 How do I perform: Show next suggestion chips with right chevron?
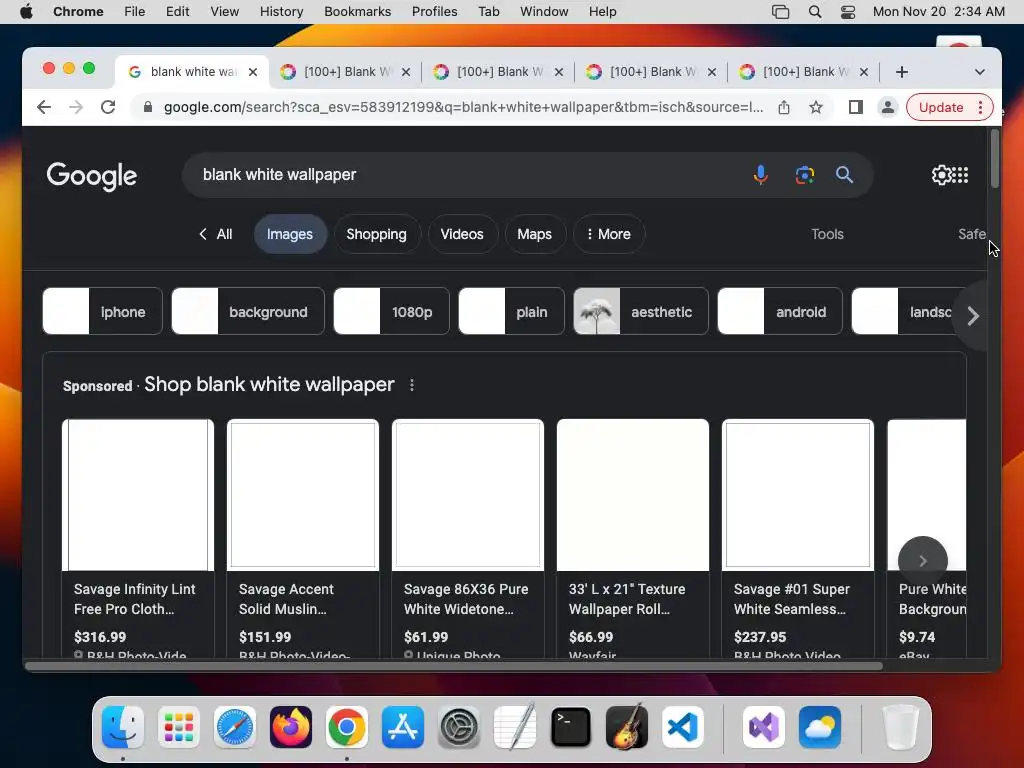973,316
